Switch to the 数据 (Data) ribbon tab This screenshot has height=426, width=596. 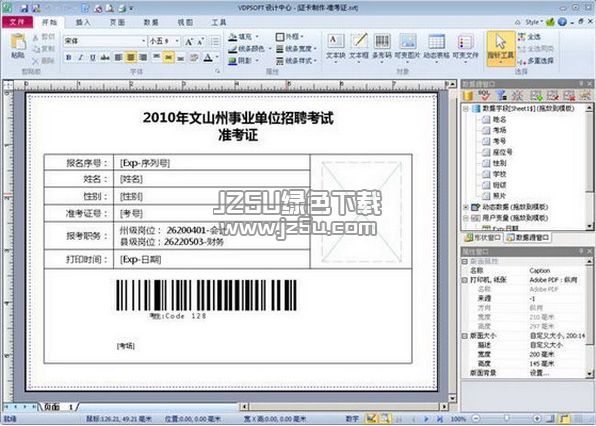pyautogui.click(x=151, y=22)
